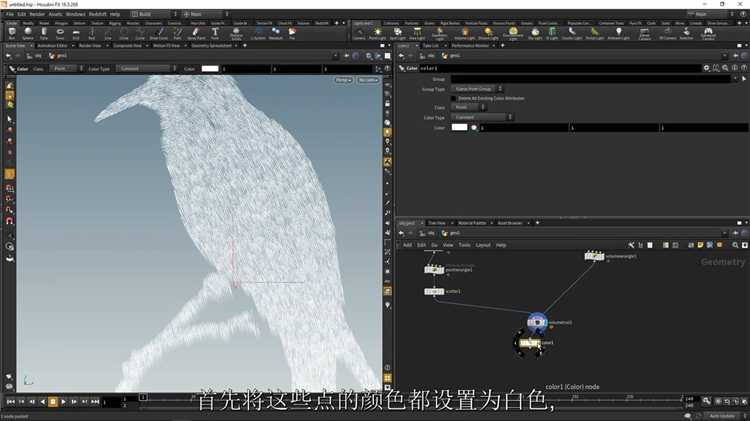Open the Color Type dropdown in parameters
Image resolution: width=750 pixels, height=421 pixels.
tap(480, 117)
